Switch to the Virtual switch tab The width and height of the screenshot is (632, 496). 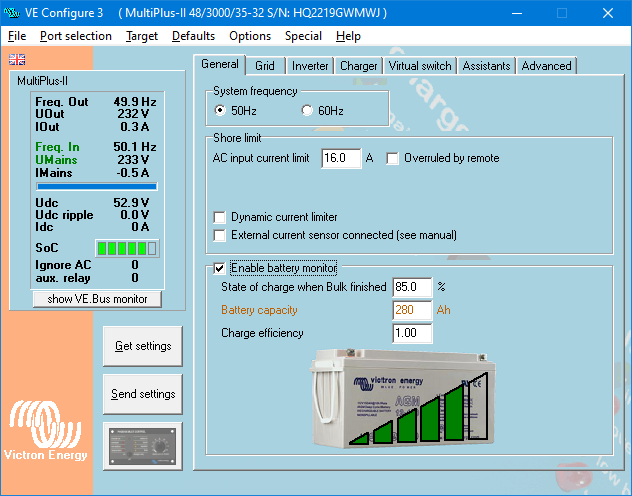[x=420, y=66]
